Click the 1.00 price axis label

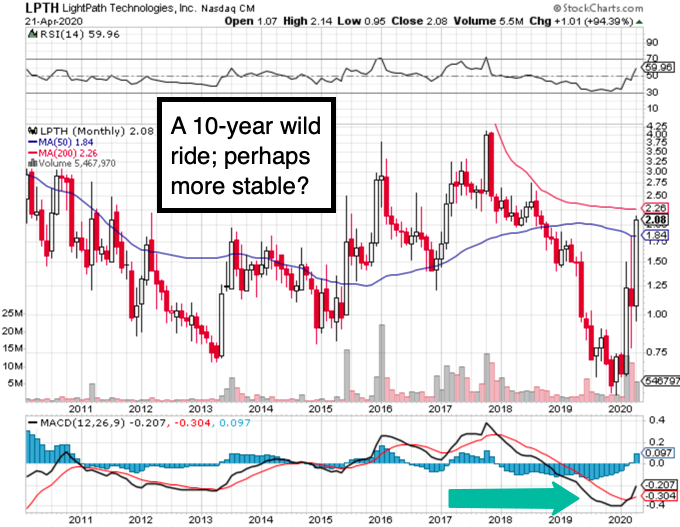pyautogui.click(x=657, y=314)
